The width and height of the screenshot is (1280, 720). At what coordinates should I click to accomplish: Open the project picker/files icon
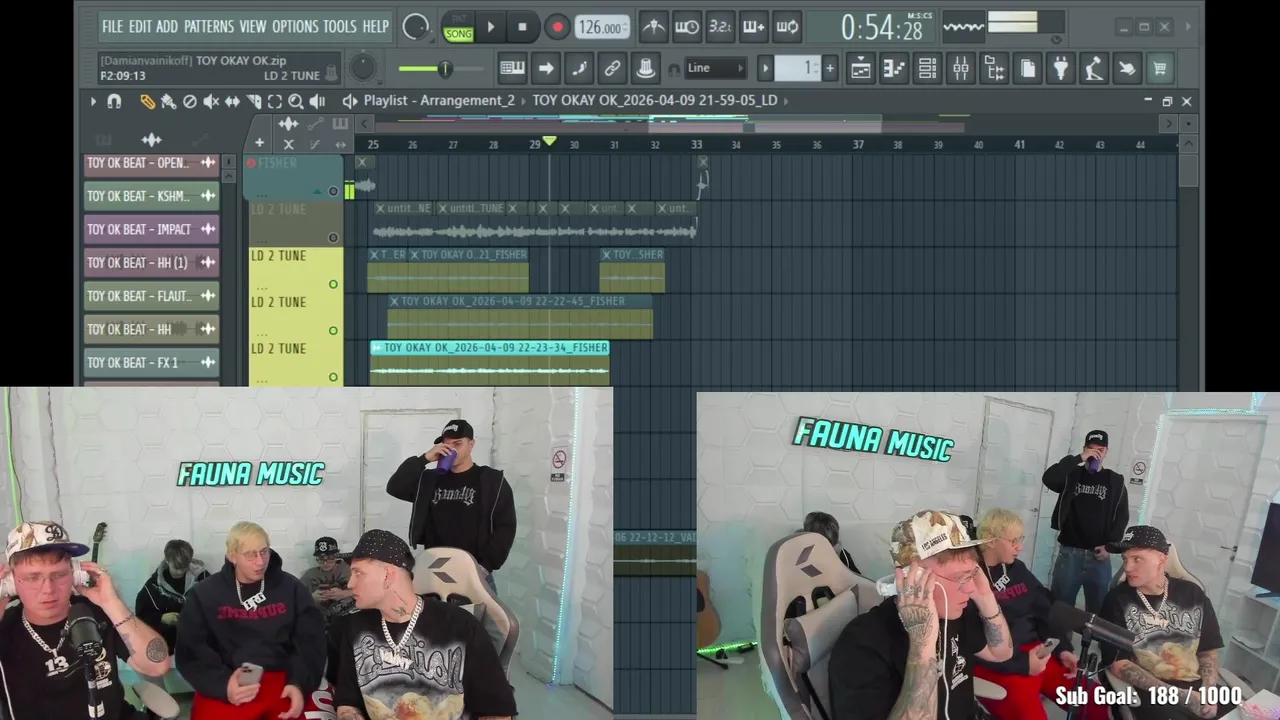pyautogui.click(x=1027, y=68)
